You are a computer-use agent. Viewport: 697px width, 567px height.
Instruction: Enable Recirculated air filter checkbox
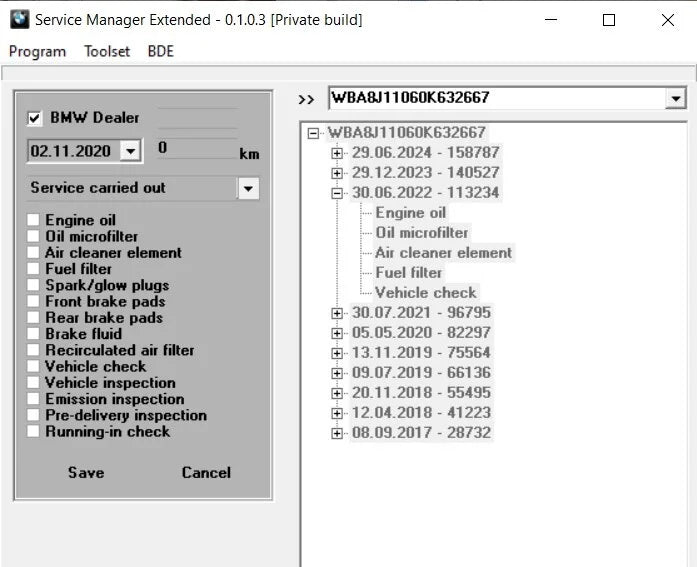click(x=33, y=350)
